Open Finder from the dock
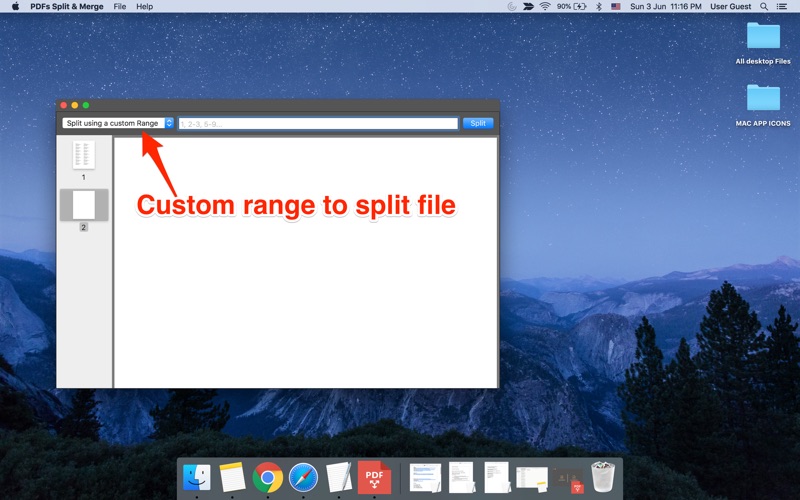 (x=197, y=477)
